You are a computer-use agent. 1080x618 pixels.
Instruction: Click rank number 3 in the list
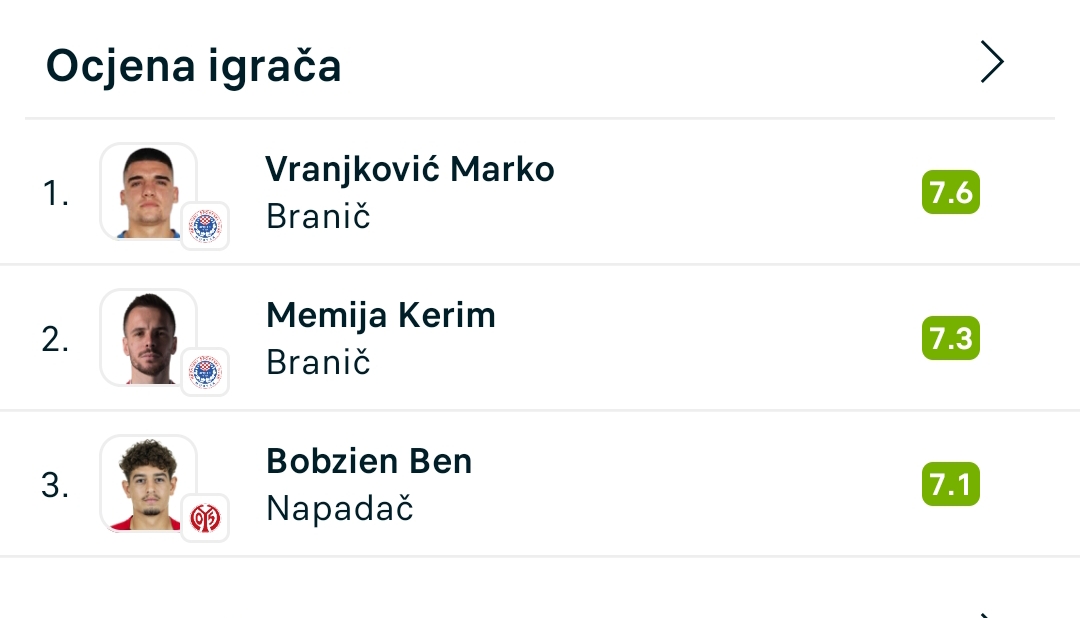55,486
